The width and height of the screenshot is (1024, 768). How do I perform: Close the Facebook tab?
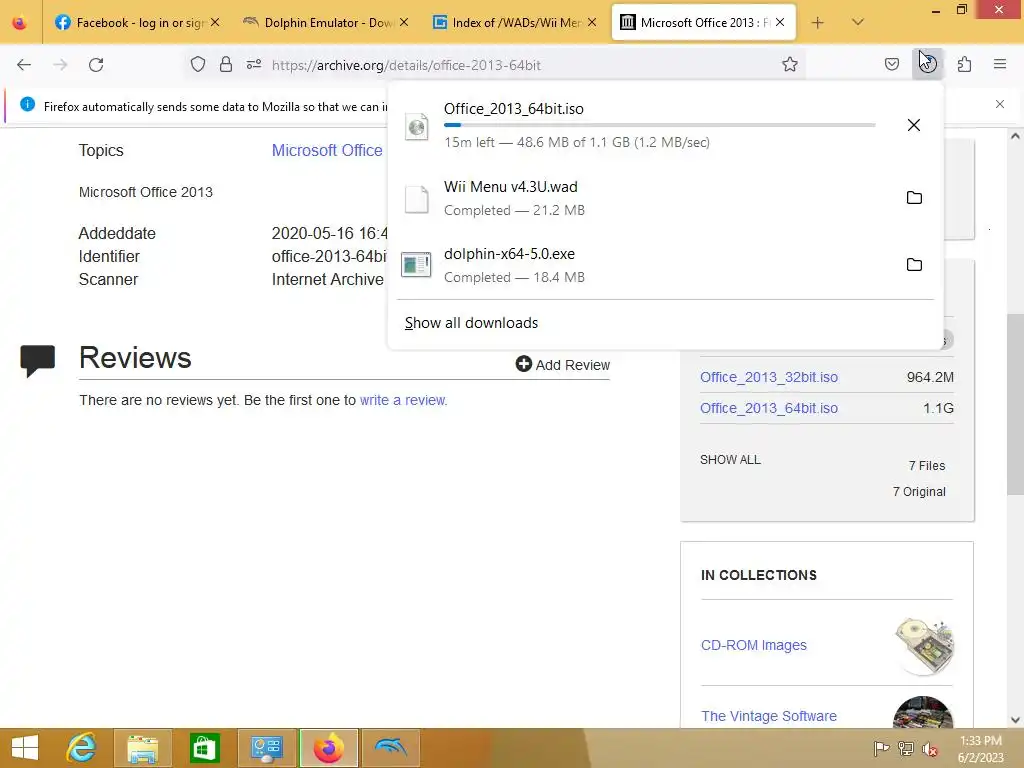[x=215, y=22]
